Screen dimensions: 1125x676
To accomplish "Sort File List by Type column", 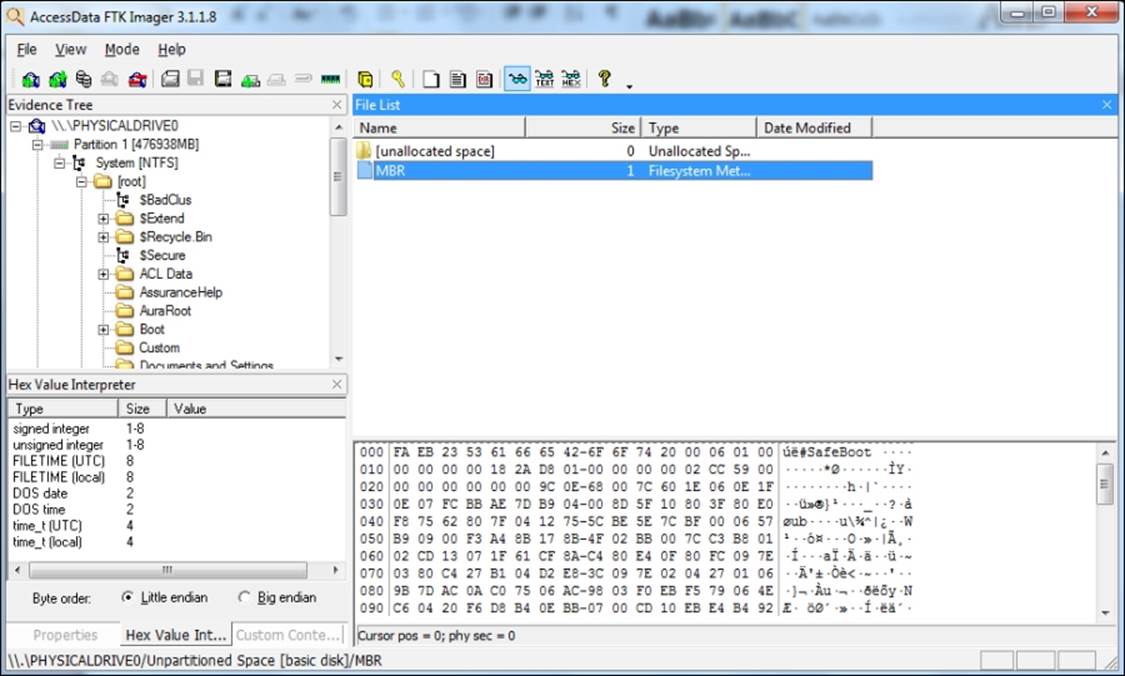I will [699, 128].
